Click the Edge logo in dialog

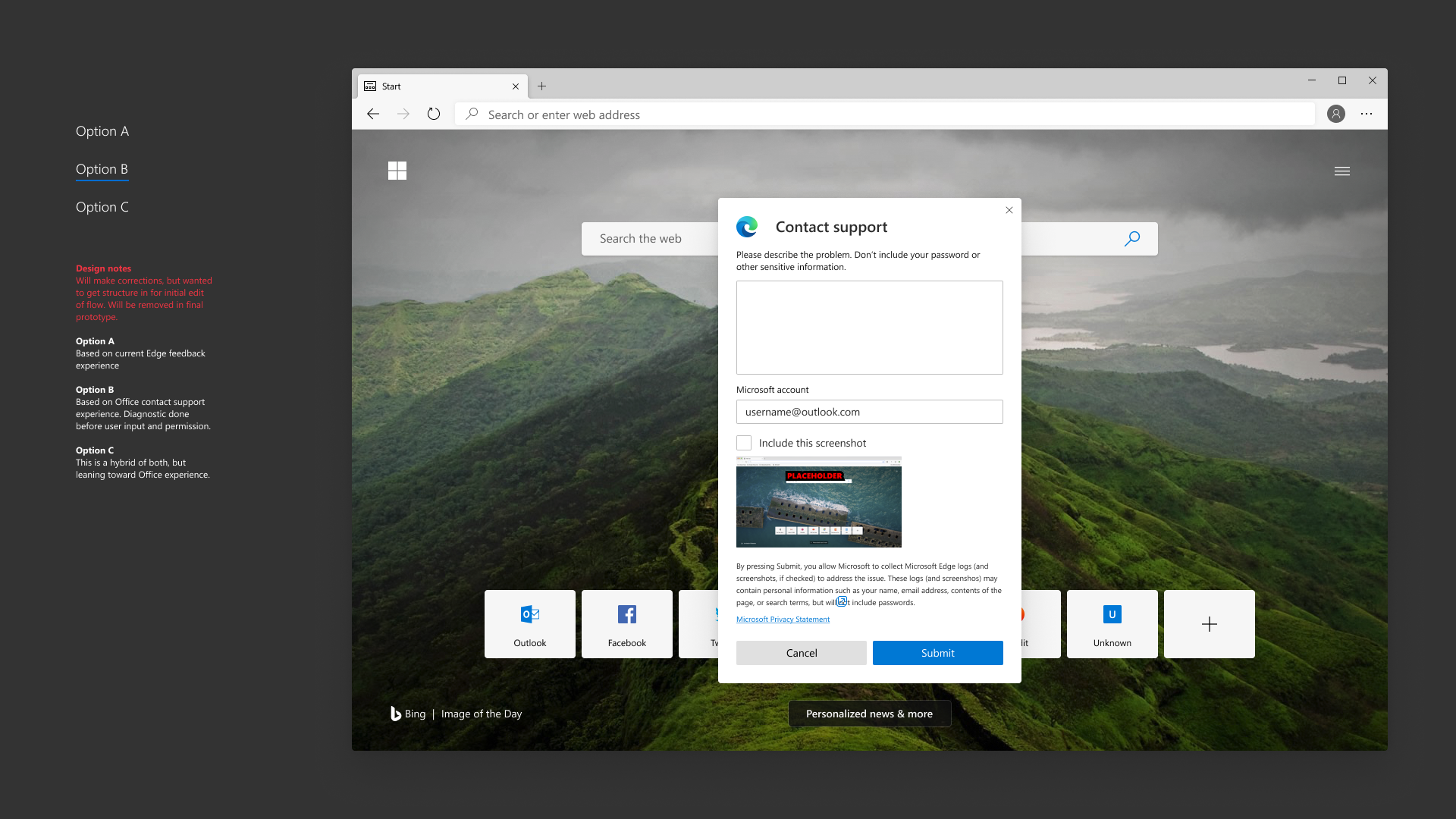click(747, 227)
